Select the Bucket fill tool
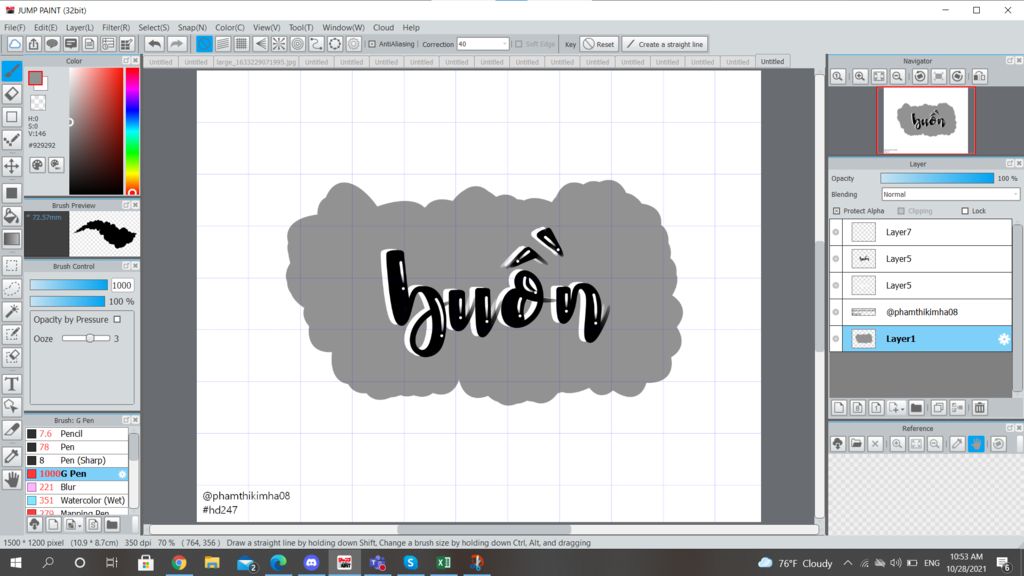1024x576 pixels. [12, 216]
